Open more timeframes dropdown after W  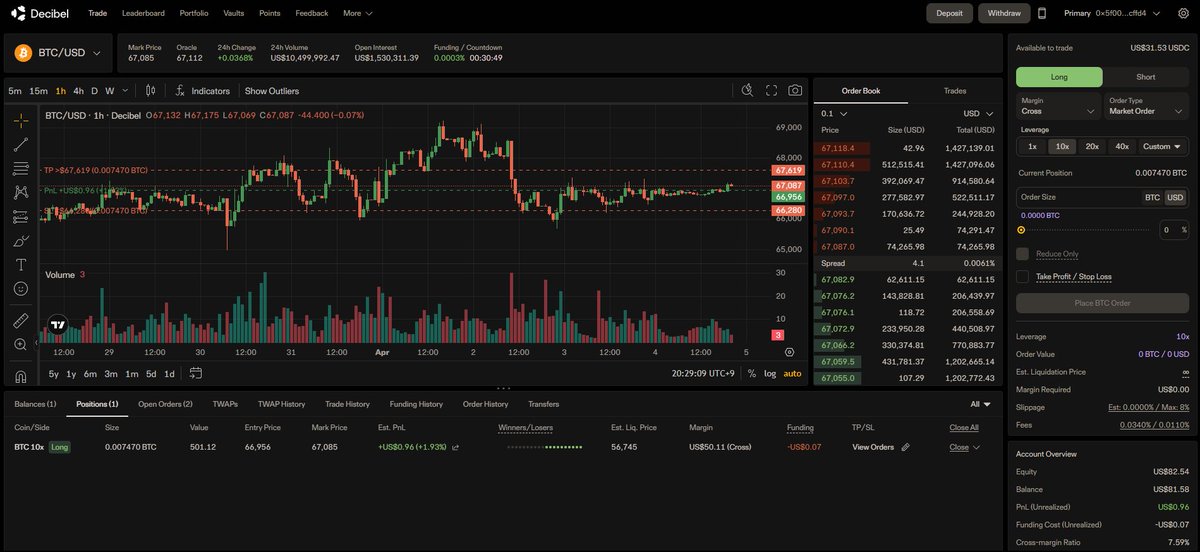(x=125, y=91)
